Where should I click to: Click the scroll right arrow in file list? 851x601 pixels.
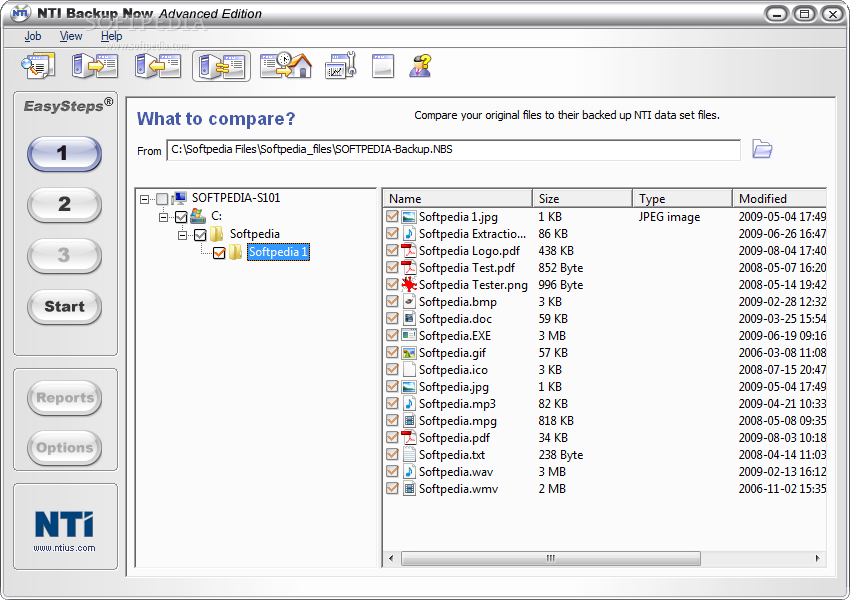(818, 558)
